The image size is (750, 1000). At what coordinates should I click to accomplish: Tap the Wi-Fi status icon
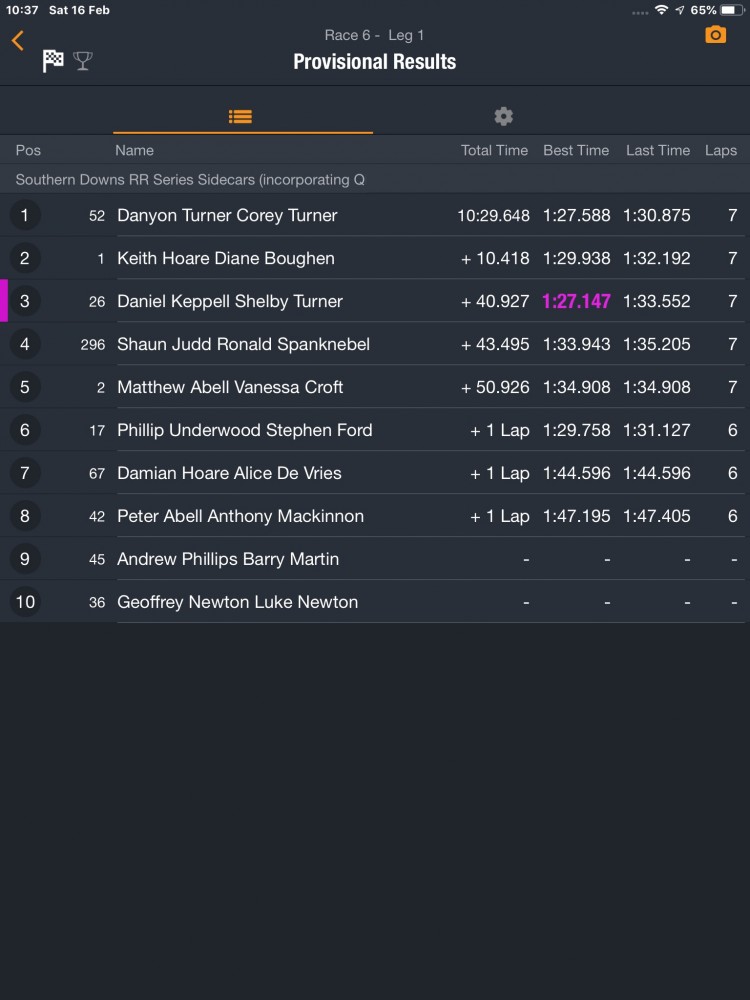661,10
